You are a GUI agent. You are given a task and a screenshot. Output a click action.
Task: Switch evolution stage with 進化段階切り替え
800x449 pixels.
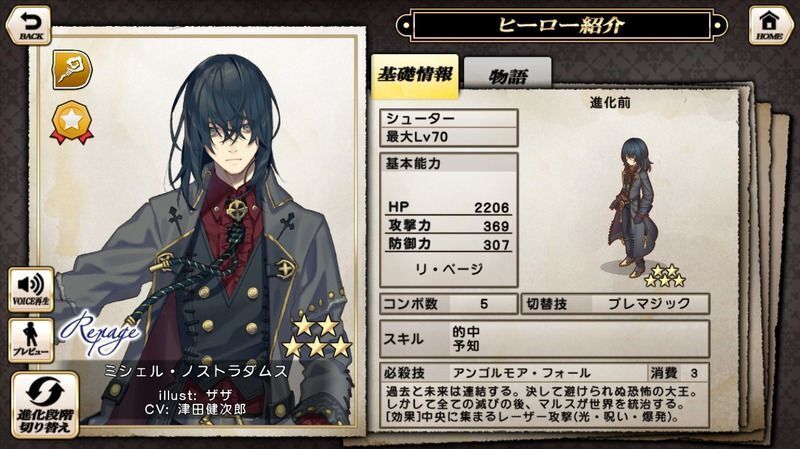click(x=45, y=405)
